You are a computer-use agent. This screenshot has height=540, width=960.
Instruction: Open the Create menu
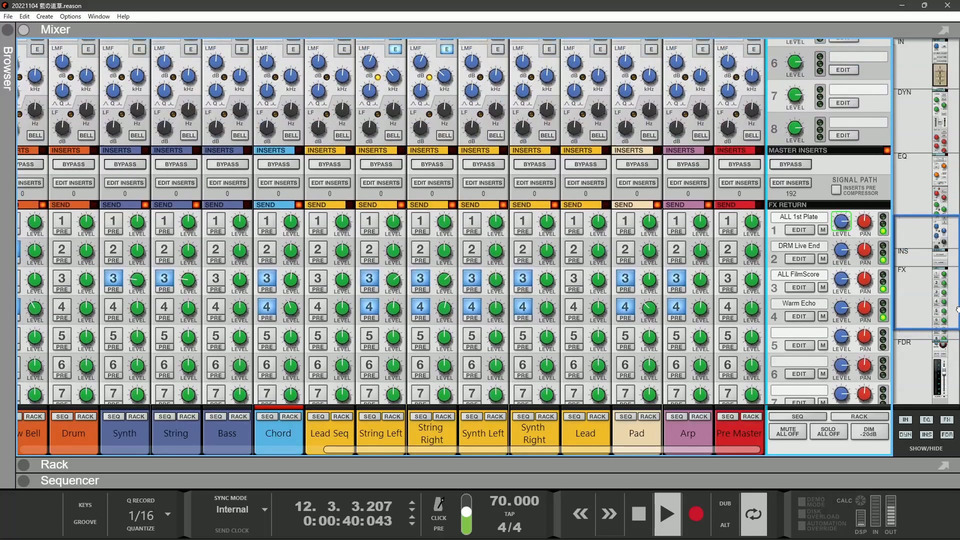[x=45, y=16]
